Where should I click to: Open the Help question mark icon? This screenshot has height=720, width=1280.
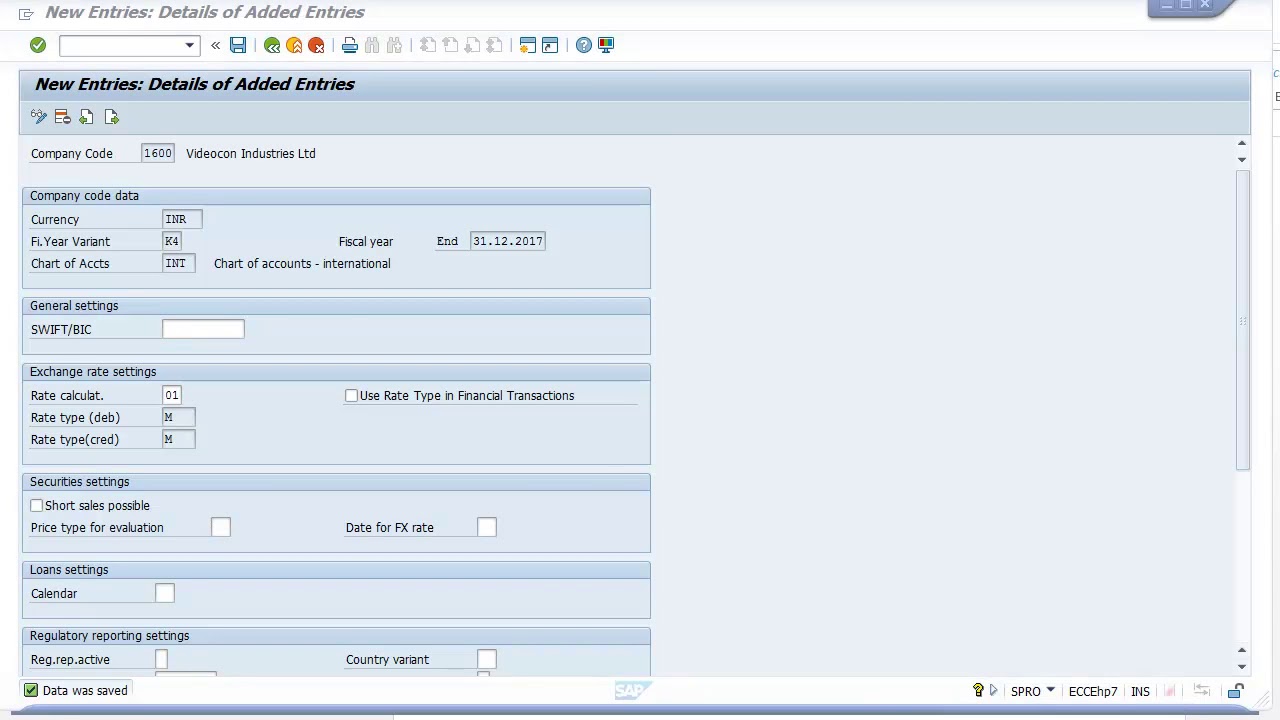click(584, 45)
